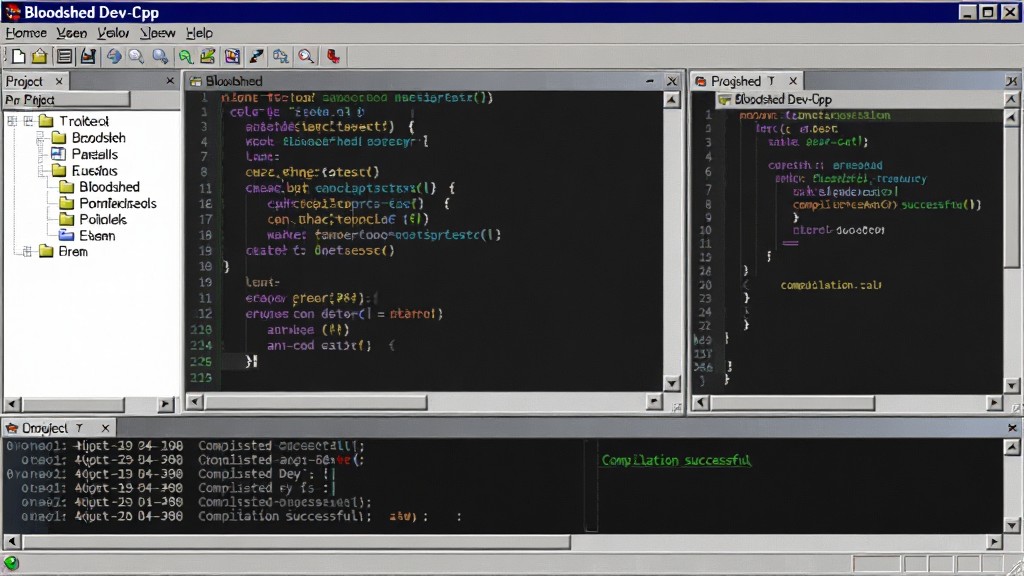Click the blue globe arrow toolbar icon
Screen dimensions: 1024x576
[114, 56]
